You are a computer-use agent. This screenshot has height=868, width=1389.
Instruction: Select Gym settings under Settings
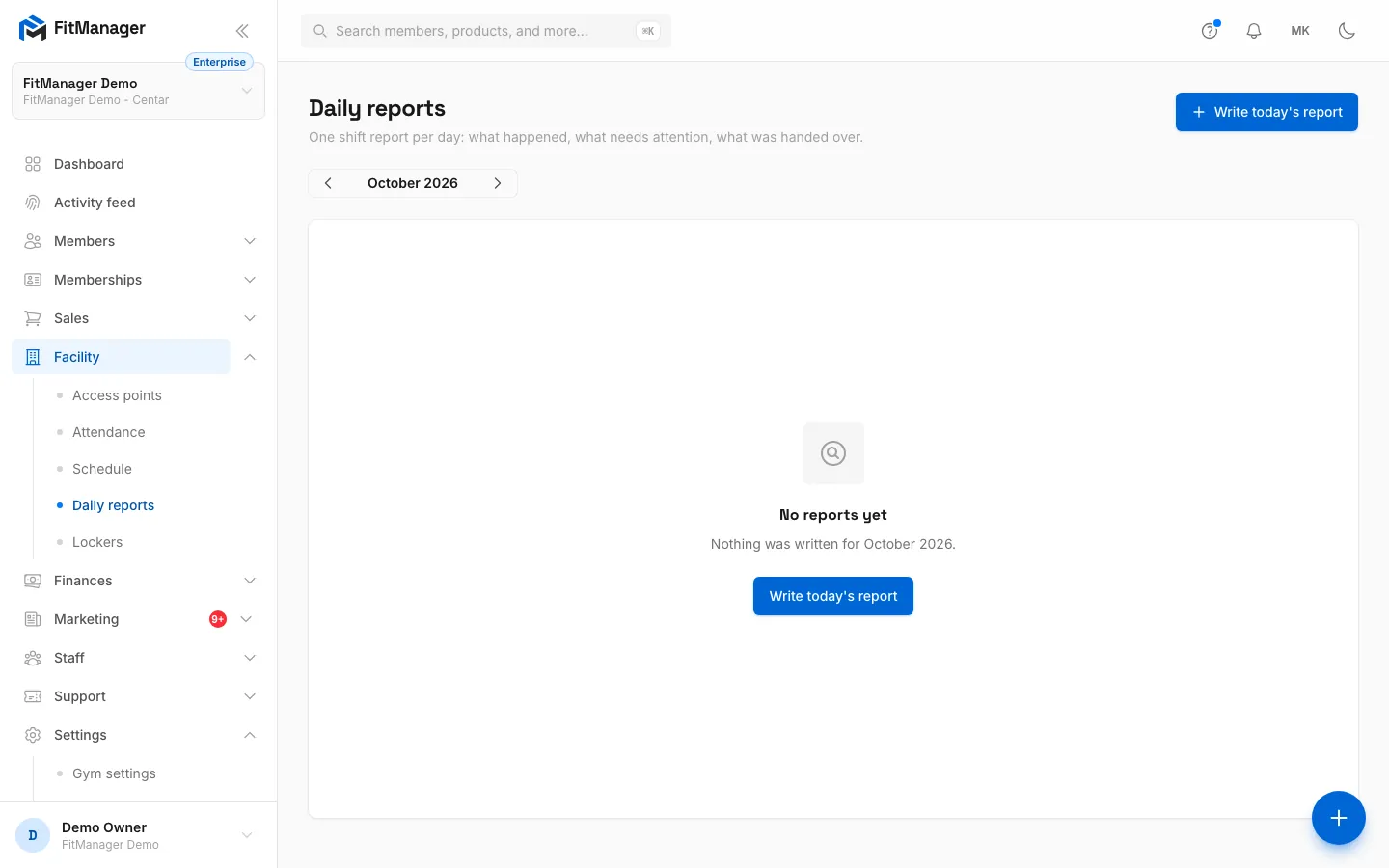pyautogui.click(x=114, y=773)
